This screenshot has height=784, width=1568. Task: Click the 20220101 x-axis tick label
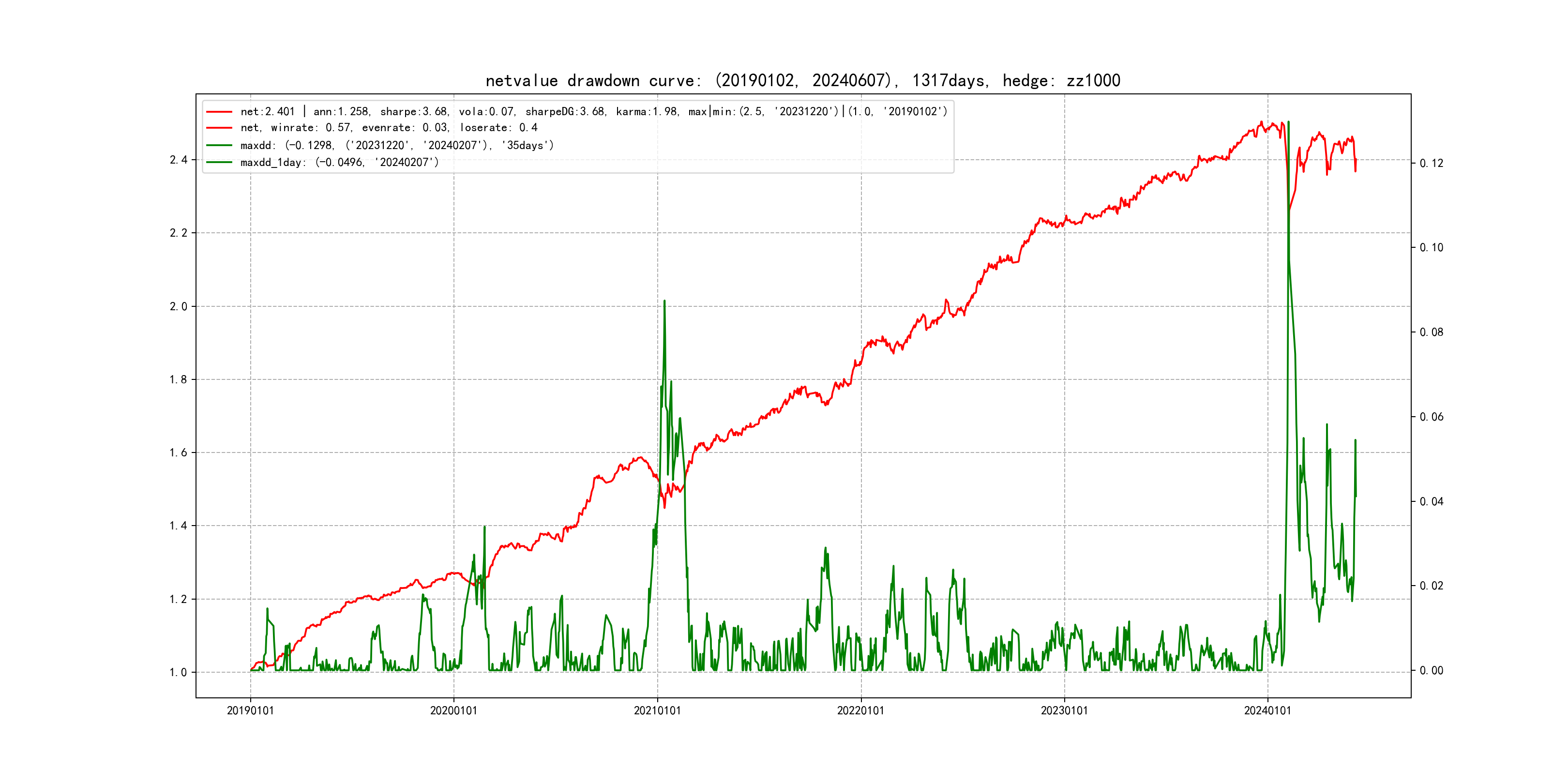[x=860, y=711]
